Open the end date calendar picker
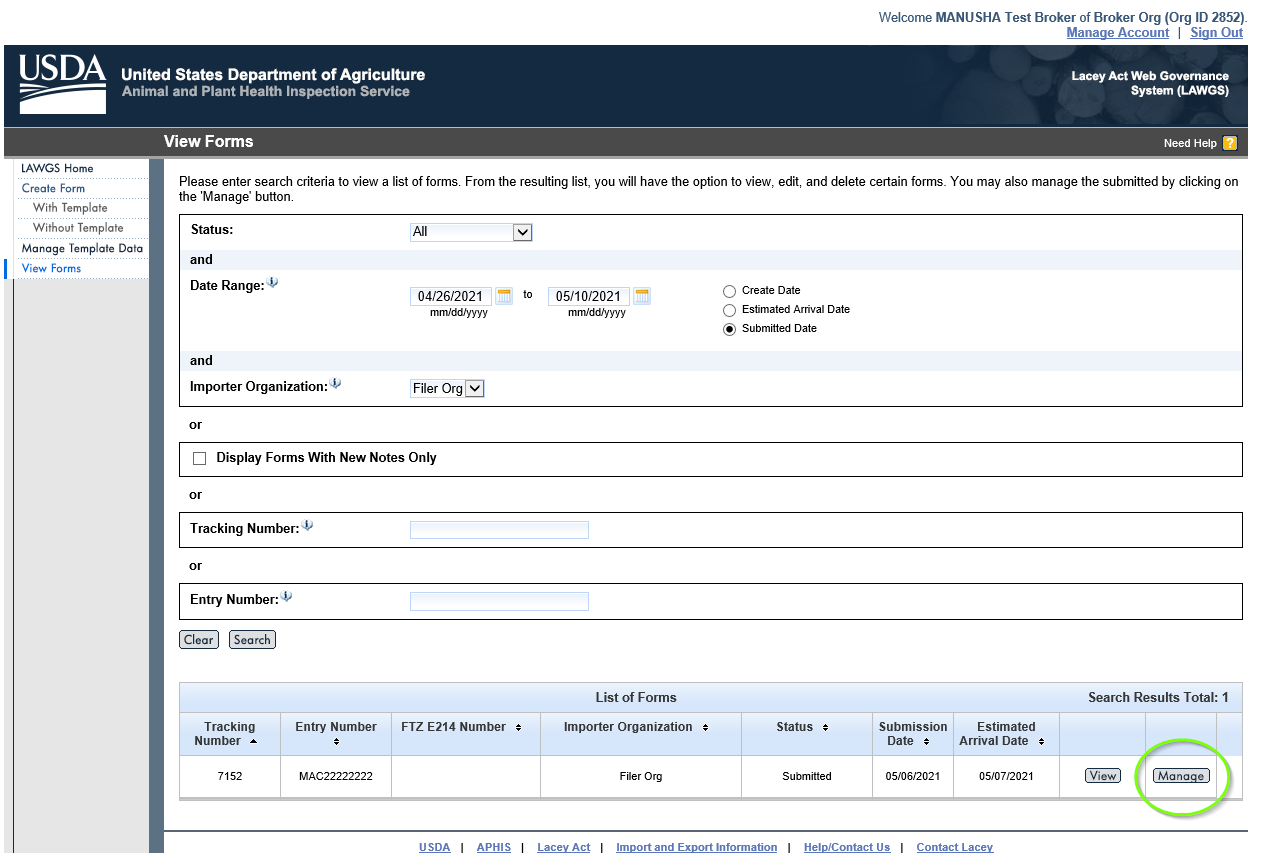Image resolution: width=1281 pixels, height=864 pixels. pos(642,296)
